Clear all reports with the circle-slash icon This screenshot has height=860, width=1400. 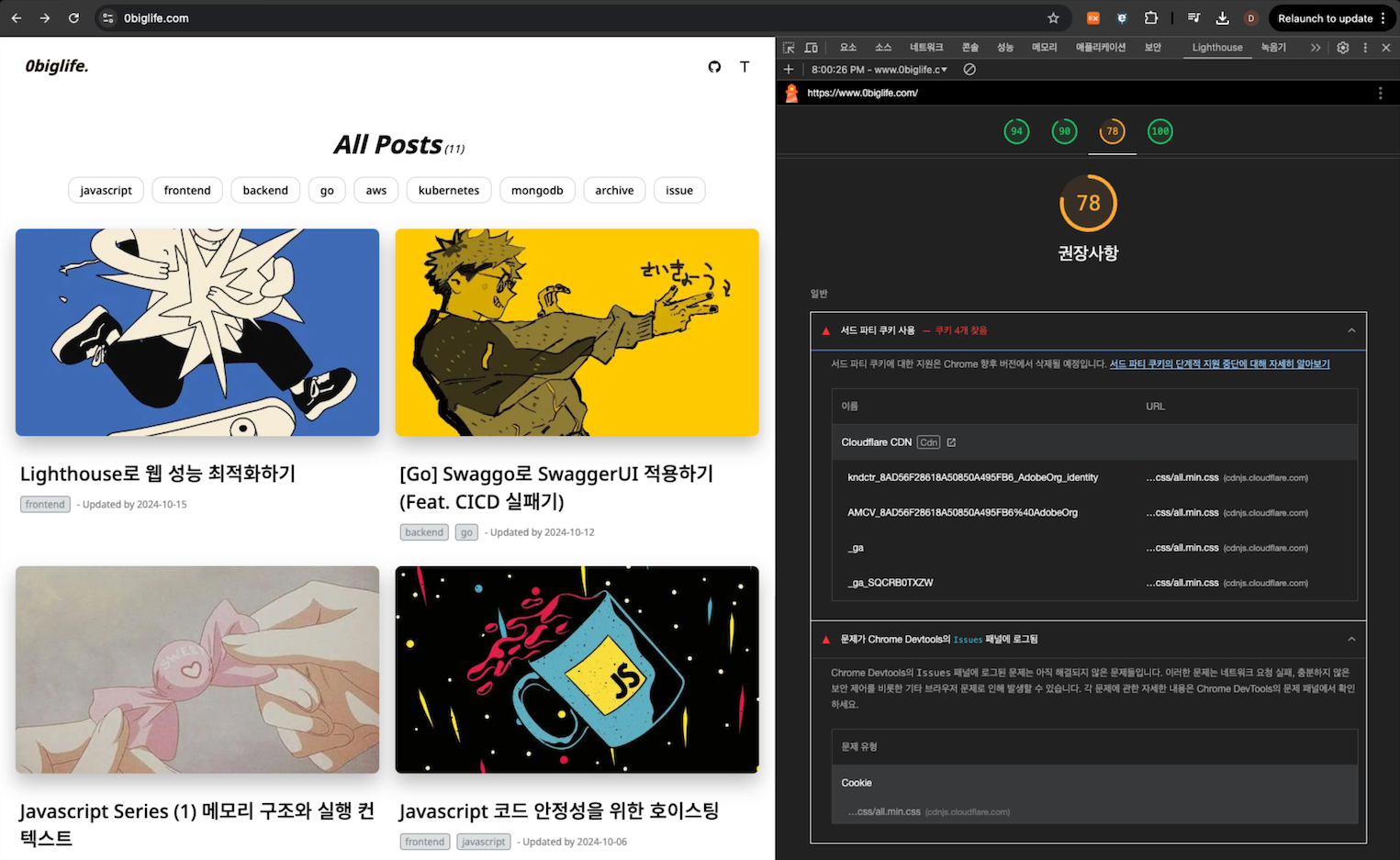tap(969, 70)
